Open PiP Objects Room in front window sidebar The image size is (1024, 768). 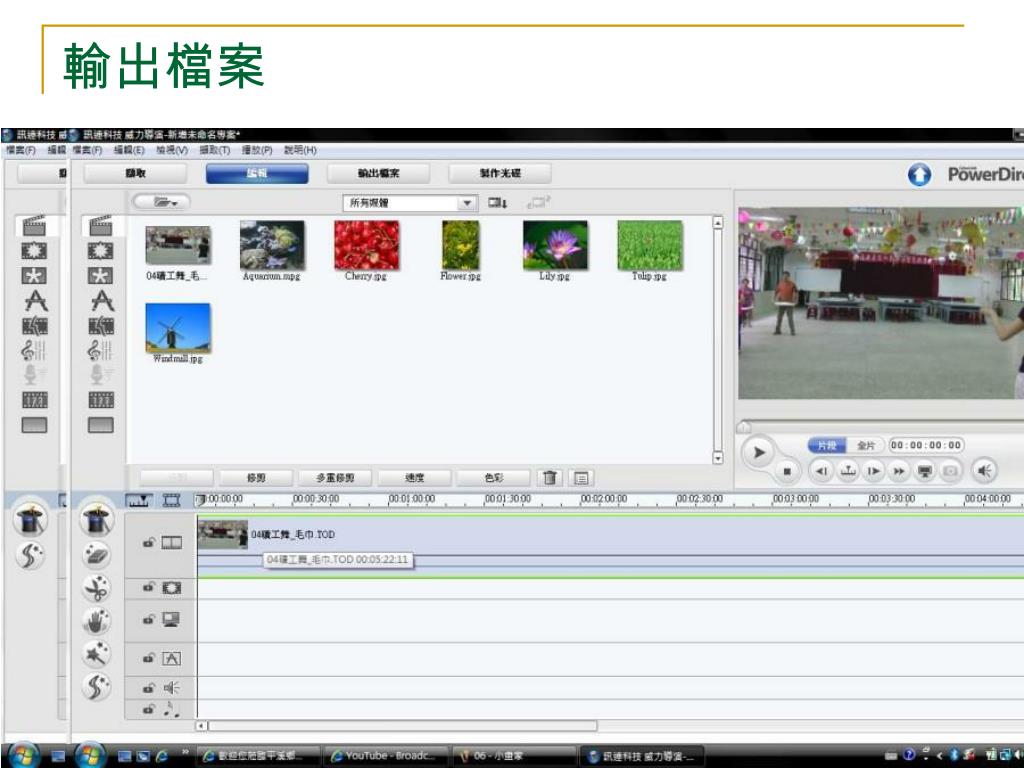(101, 276)
